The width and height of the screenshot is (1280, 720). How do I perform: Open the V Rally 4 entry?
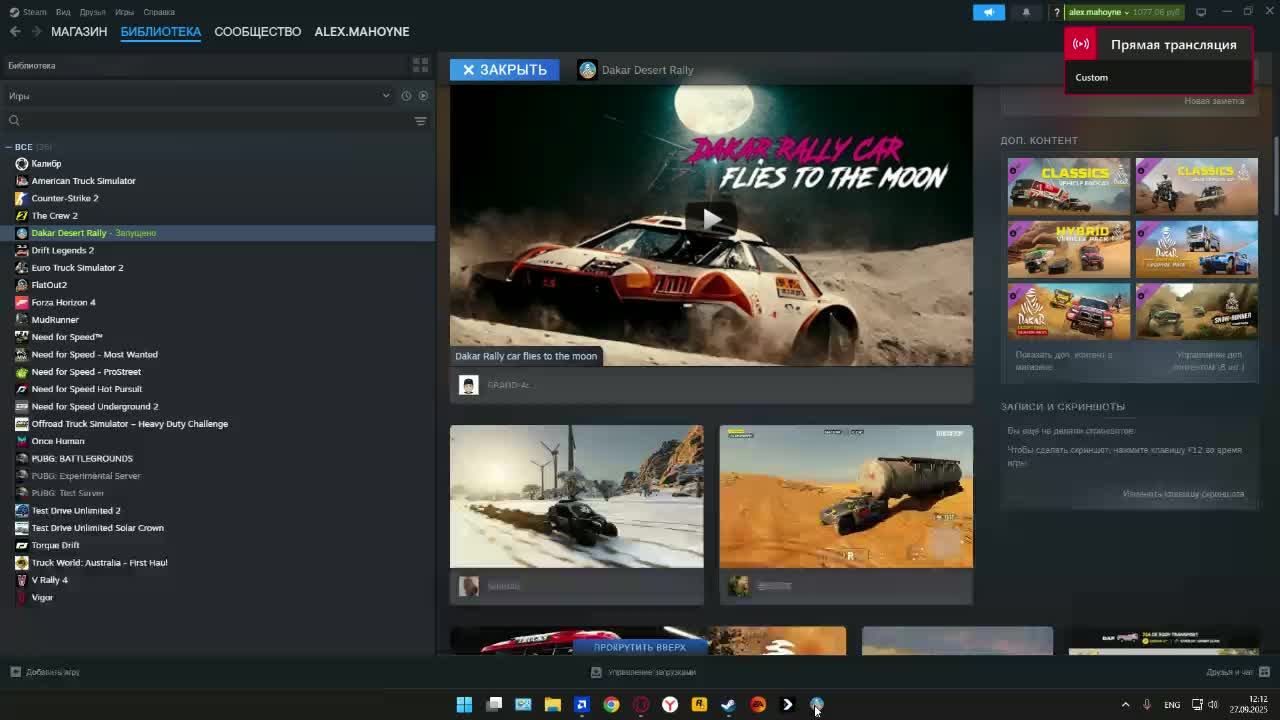click(x=49, y=580)
